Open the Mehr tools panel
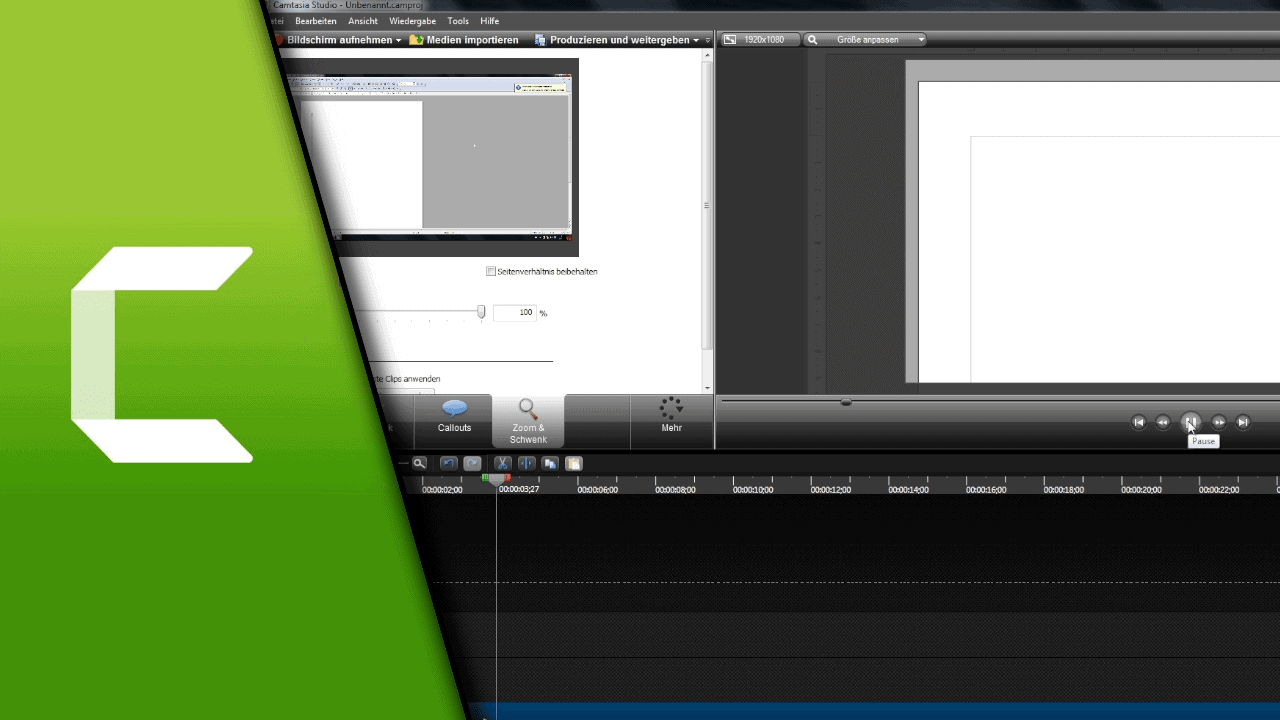This screenshot has height=720, width=1280. point(671,420)
